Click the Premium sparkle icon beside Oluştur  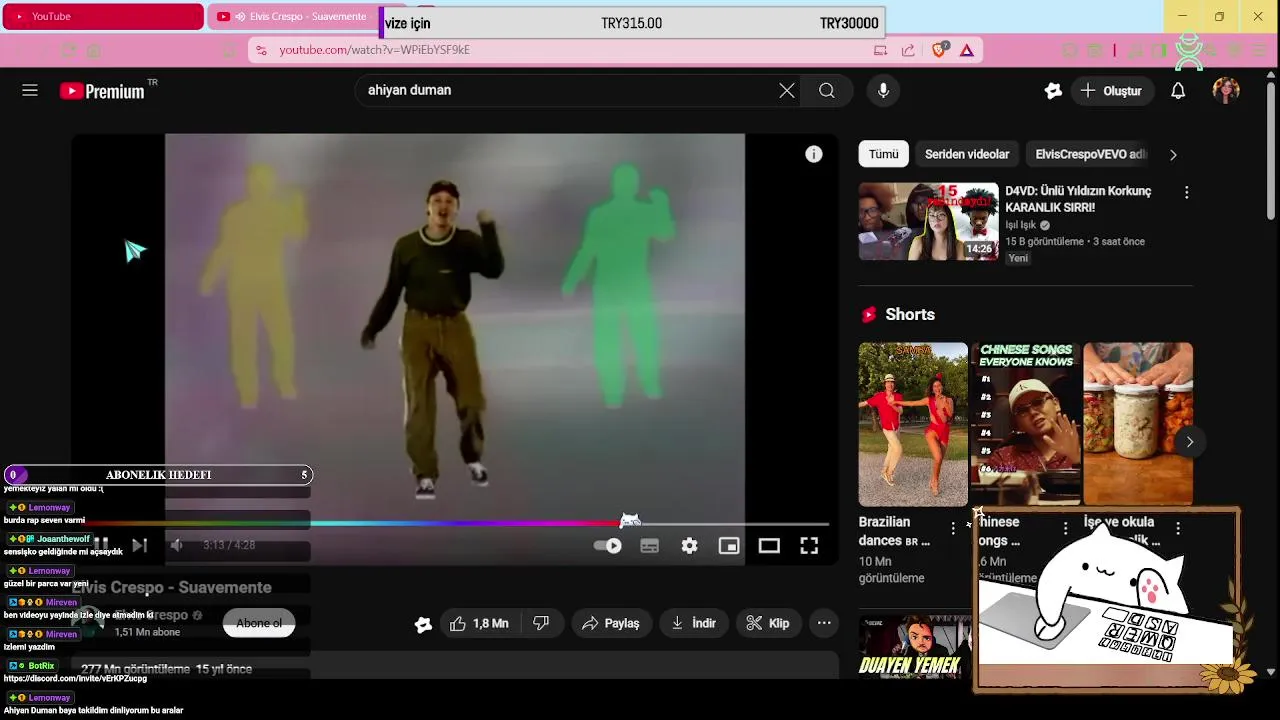pos(1053,90)
